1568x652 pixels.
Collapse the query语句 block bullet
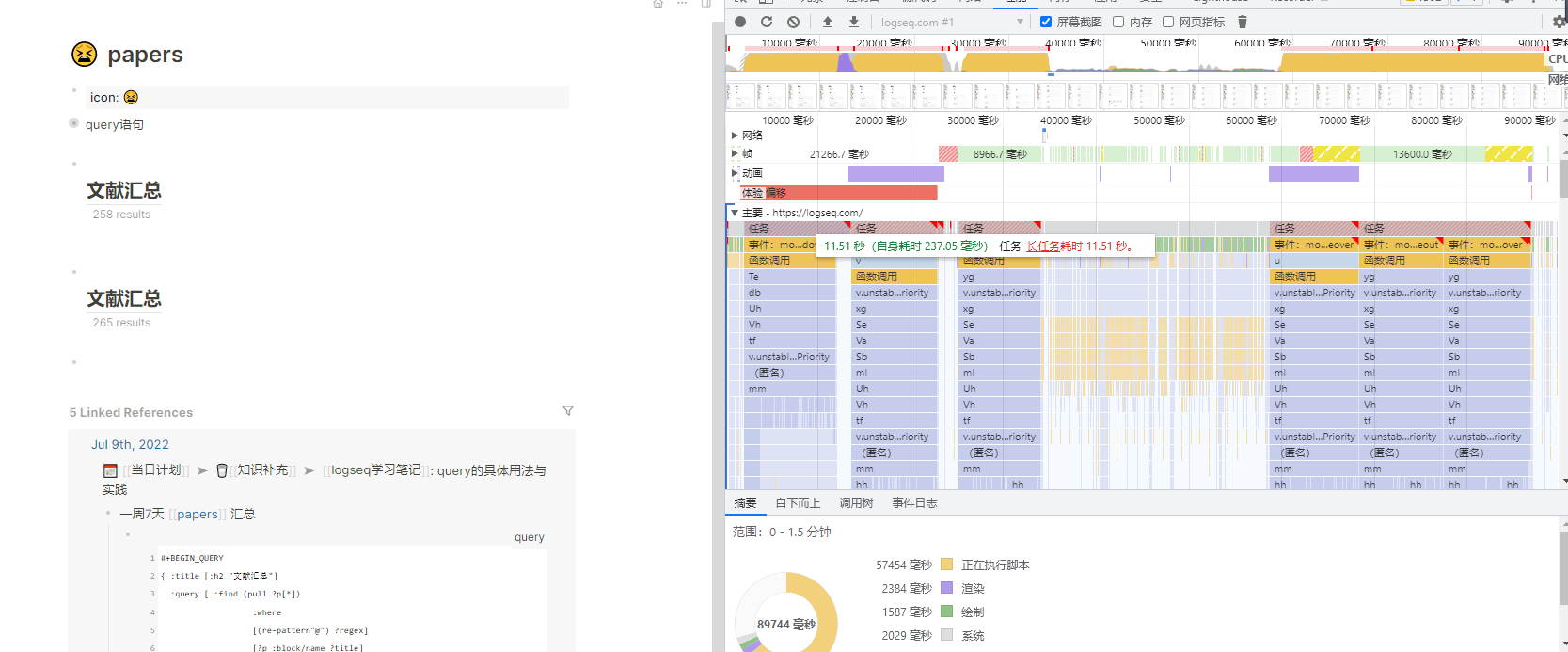74,123
